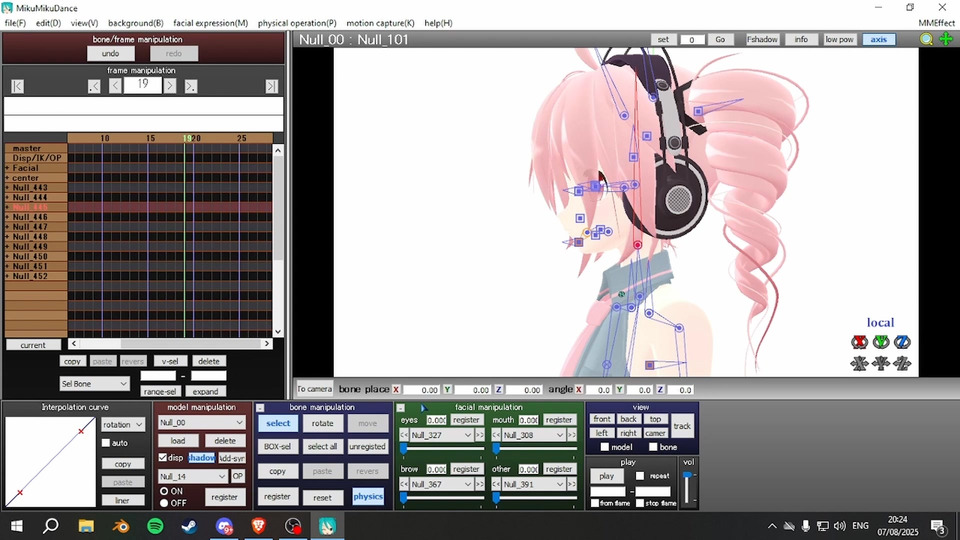This screenshot has width=960, height=540.
Task: Click the physics button
Action: click(368, 497)
